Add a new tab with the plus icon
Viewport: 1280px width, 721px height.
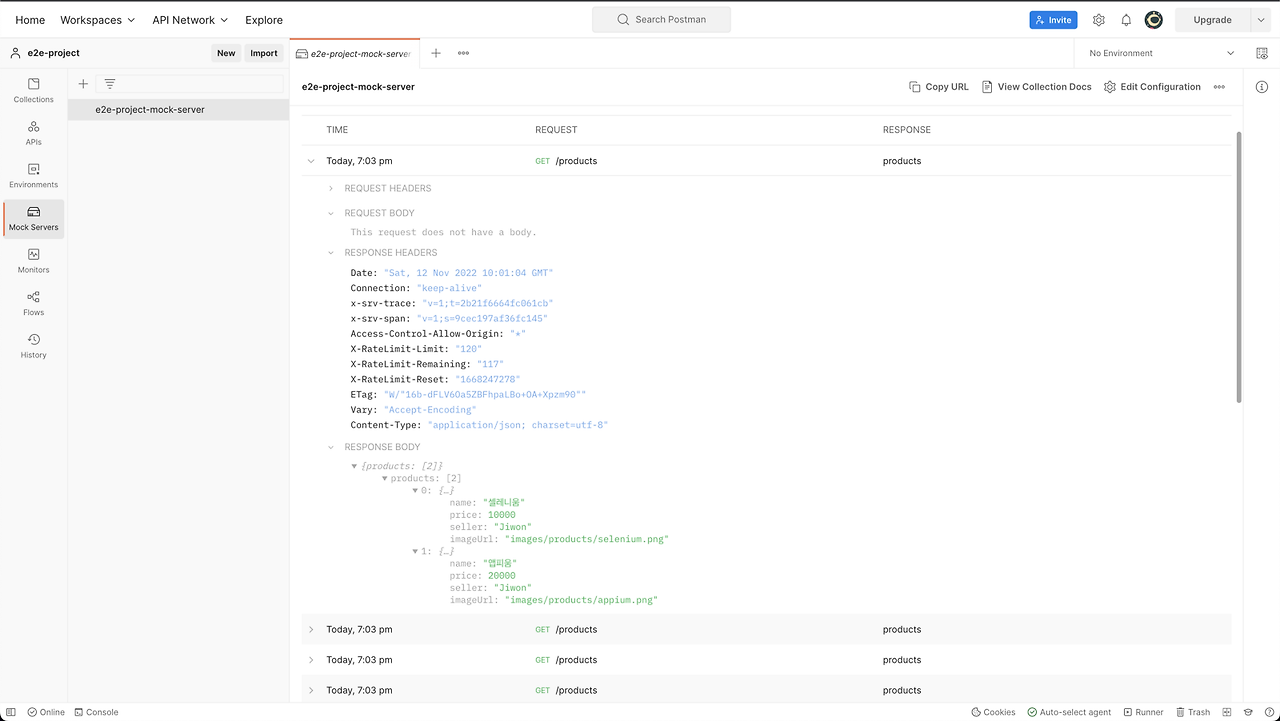436,53
